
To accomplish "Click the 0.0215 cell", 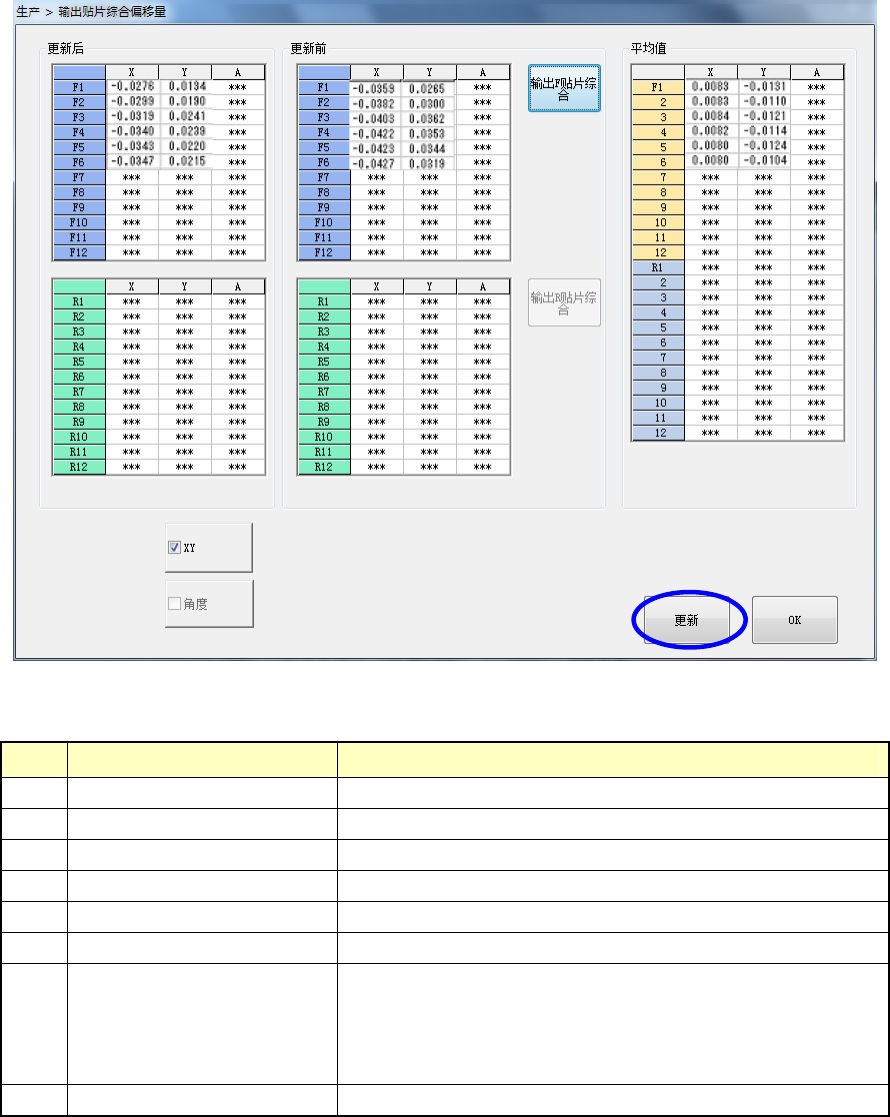I will pyautogui.click(x=185, y=162).
